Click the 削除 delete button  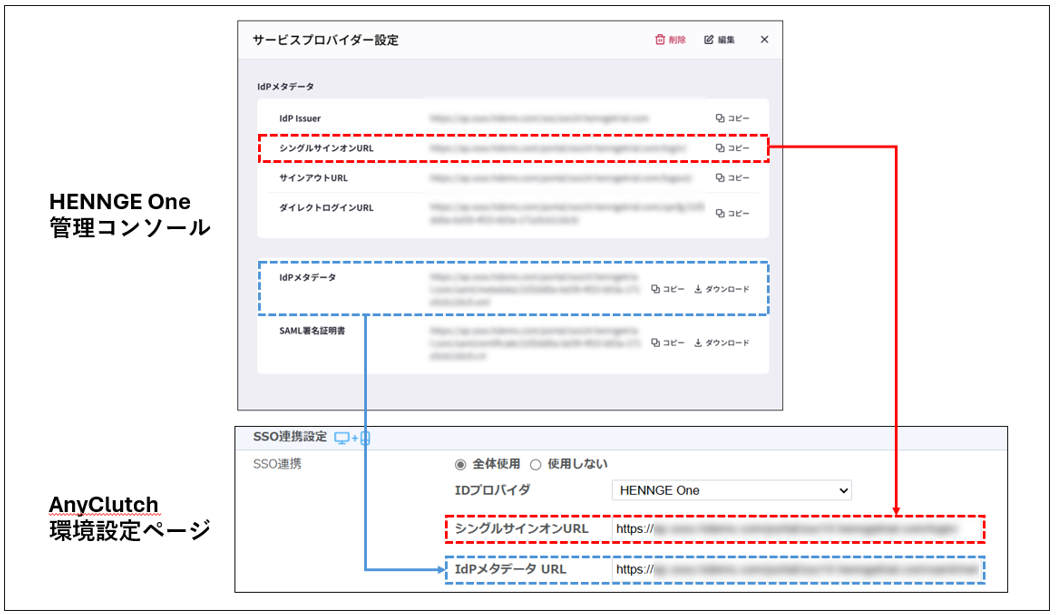pos(670,40)
